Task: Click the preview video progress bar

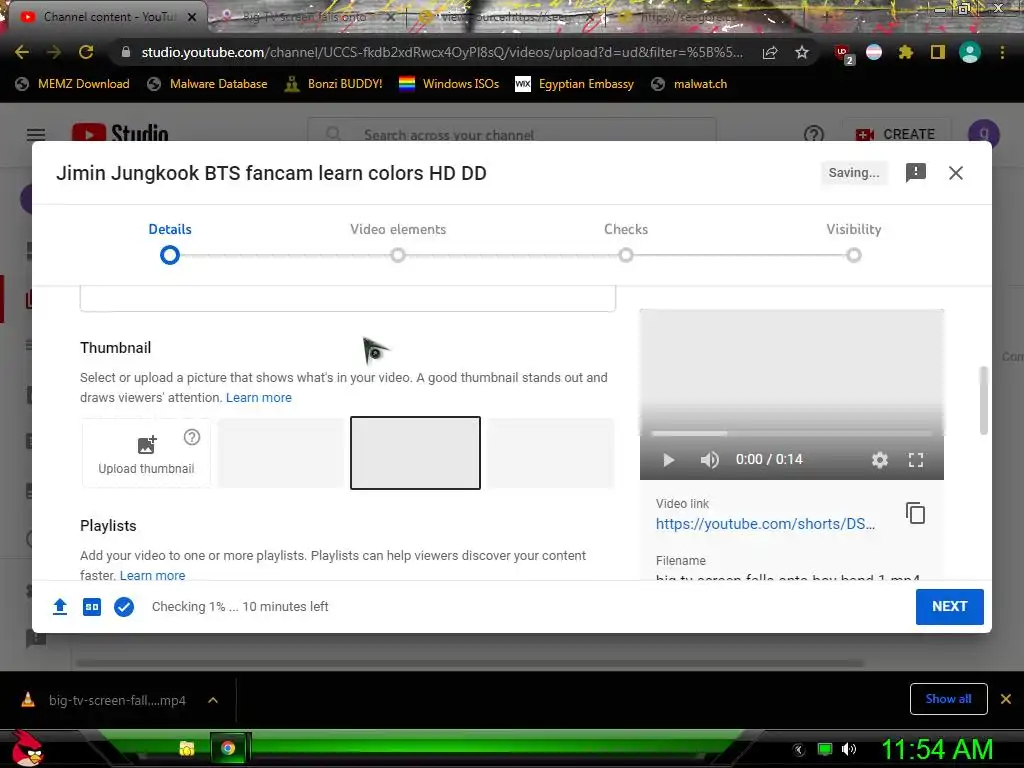Action: 792,434
